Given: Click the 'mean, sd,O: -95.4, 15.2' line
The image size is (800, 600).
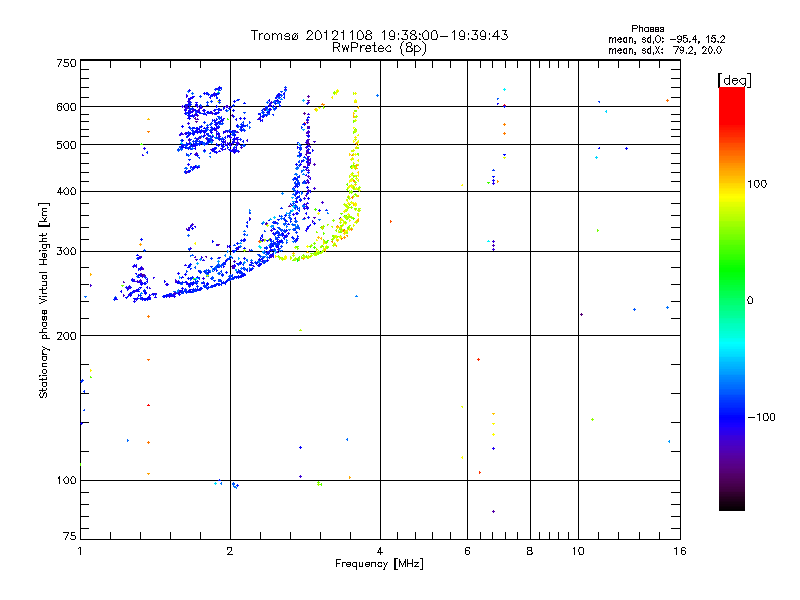Looking at the screenshot, I should point(666,39).
